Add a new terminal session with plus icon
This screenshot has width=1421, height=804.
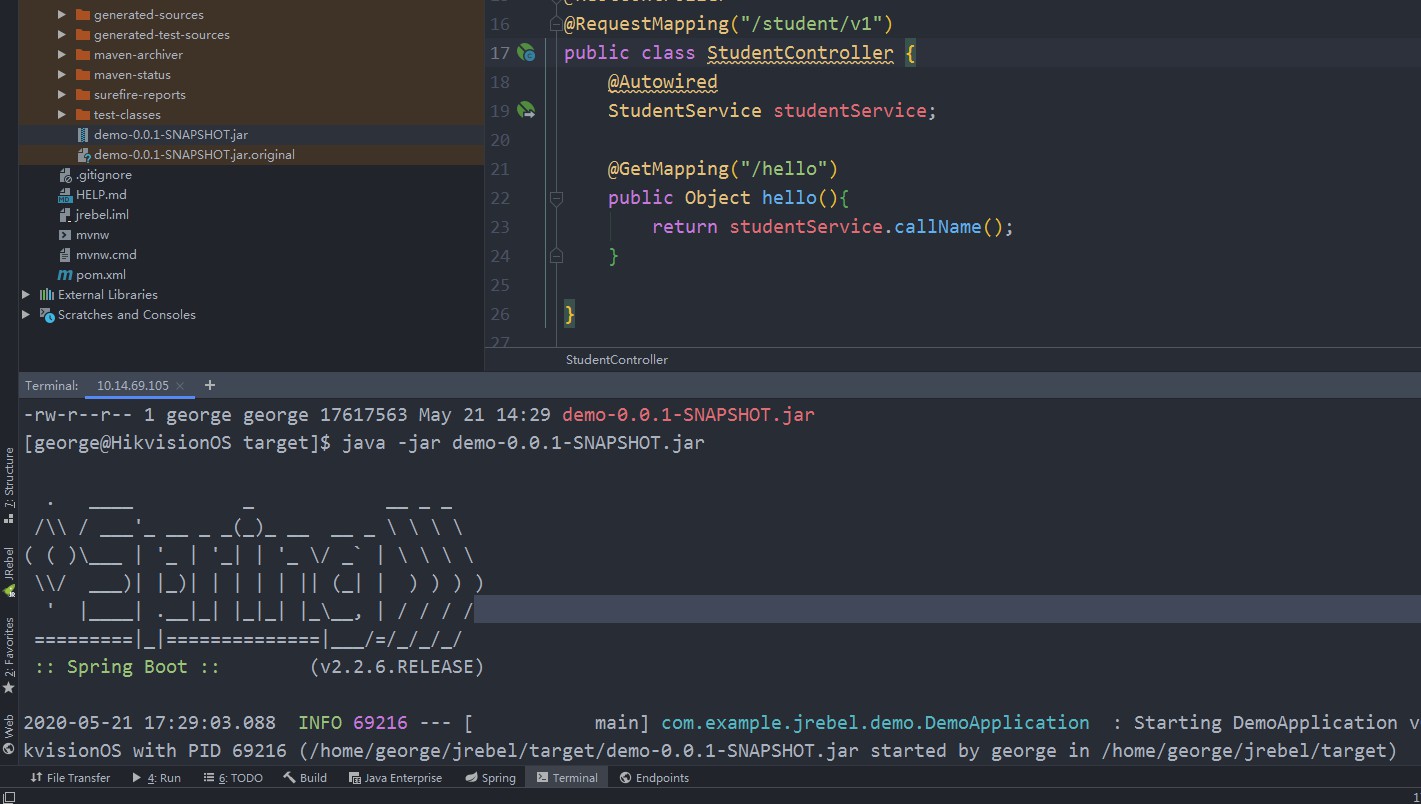pos(210,385)
